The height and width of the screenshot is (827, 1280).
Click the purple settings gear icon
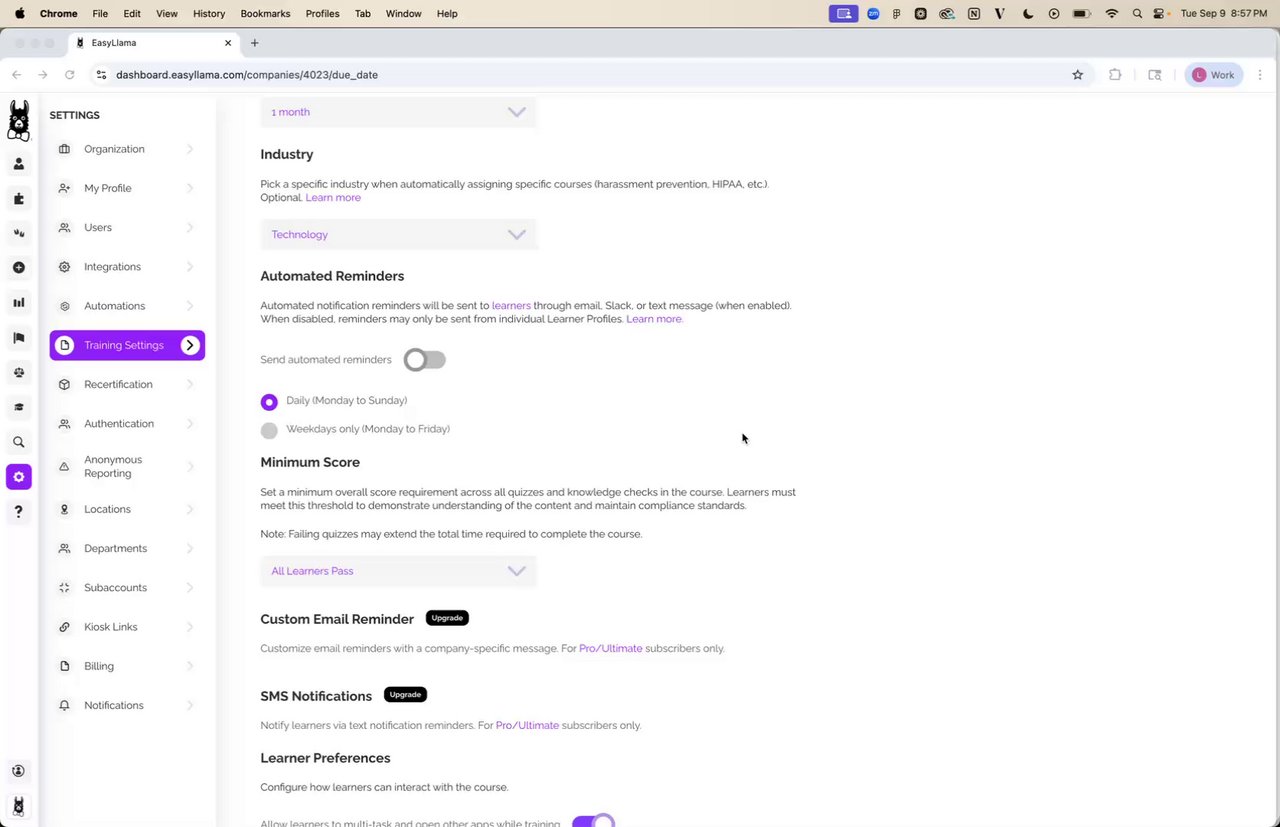point(18,477)
